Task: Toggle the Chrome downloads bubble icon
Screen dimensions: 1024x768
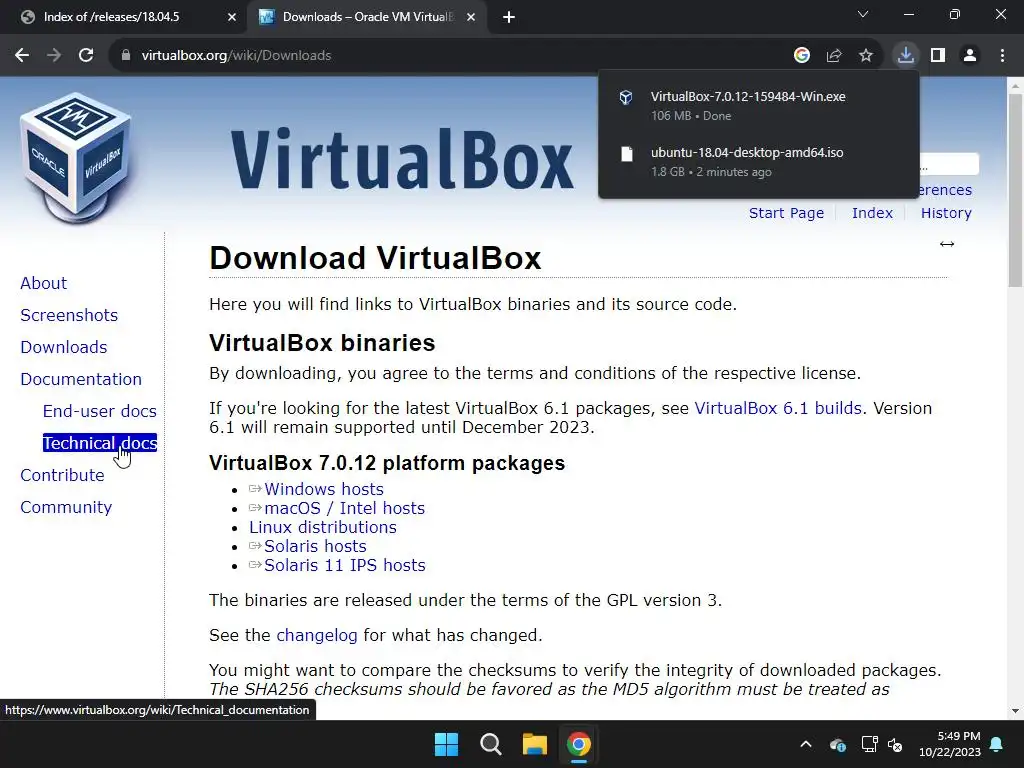Action: coord(906,56)
